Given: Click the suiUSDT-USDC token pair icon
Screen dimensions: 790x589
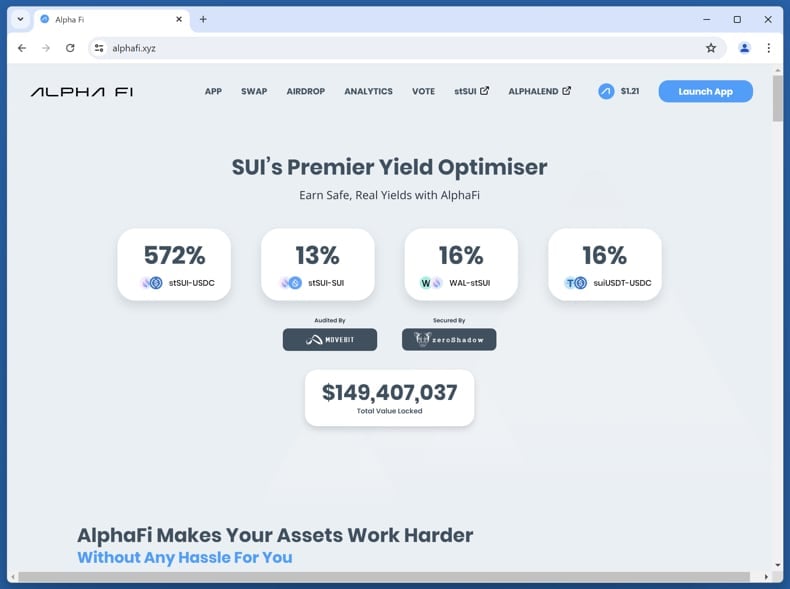Looking at the screenshot, I should (x=575, y=283).
